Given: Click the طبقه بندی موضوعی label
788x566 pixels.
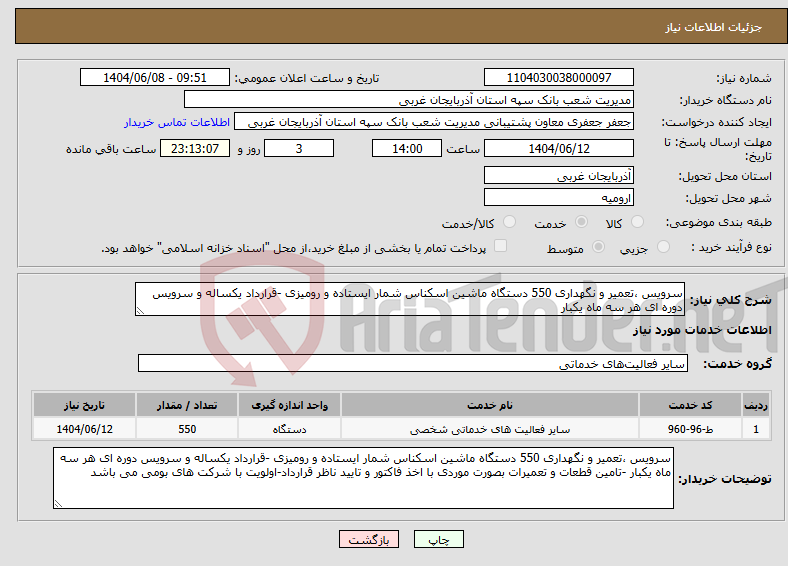Looking at the screenshot, I should pyautogui.click(x=719, y=222).
